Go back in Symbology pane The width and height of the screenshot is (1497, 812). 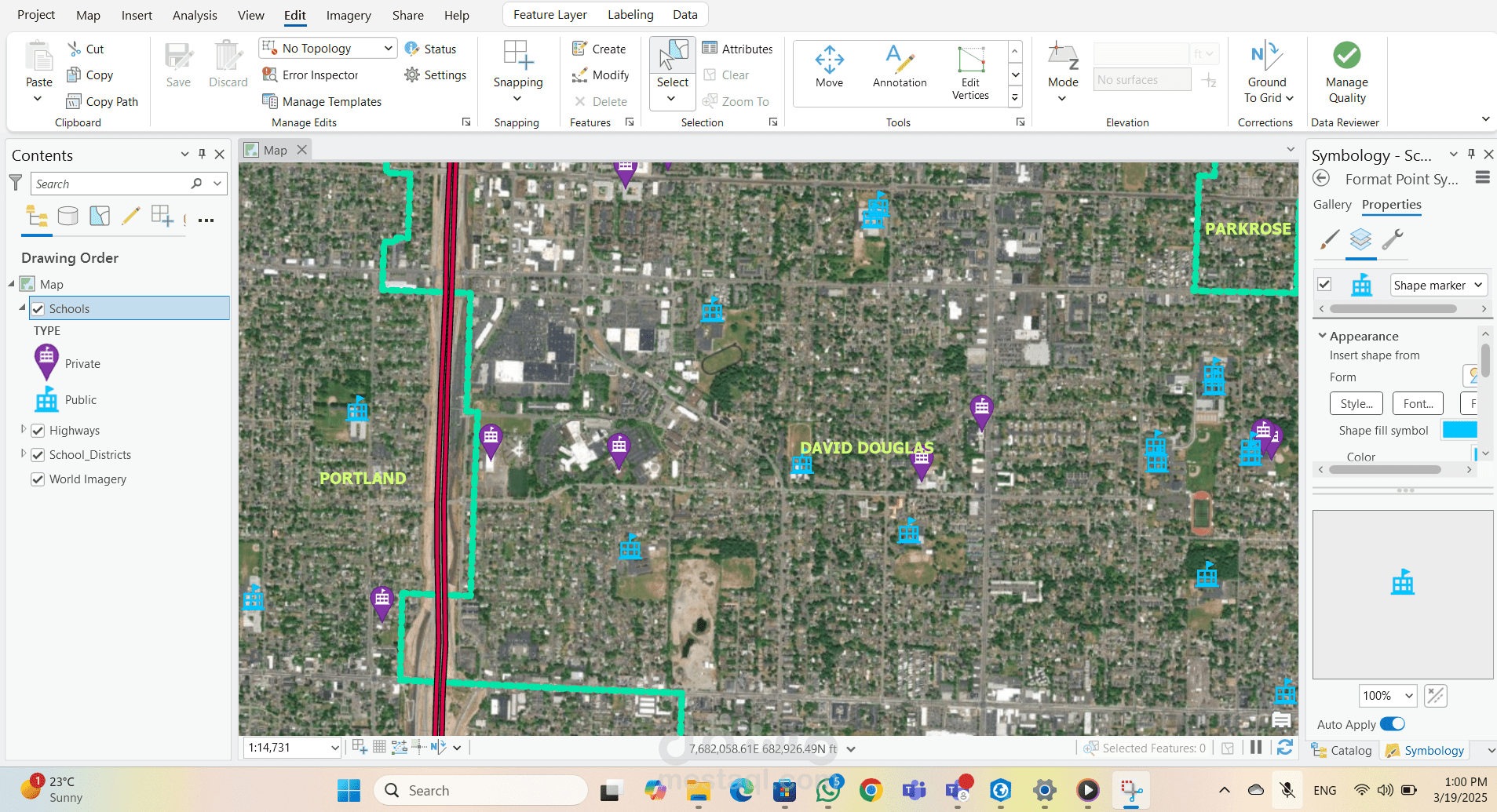(x=1322, y=178)
